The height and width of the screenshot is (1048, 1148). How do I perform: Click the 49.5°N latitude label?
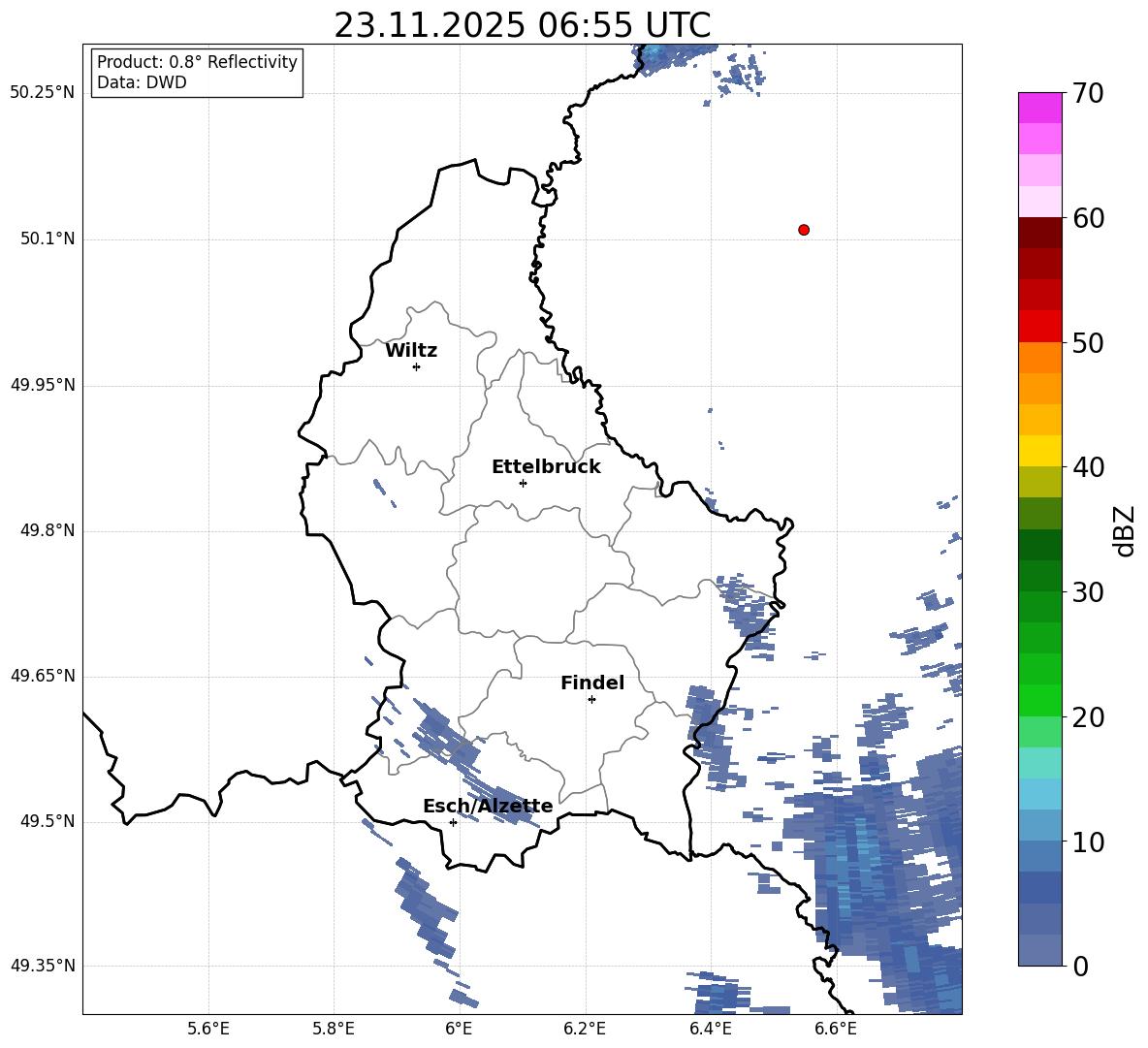pos(48,822)
